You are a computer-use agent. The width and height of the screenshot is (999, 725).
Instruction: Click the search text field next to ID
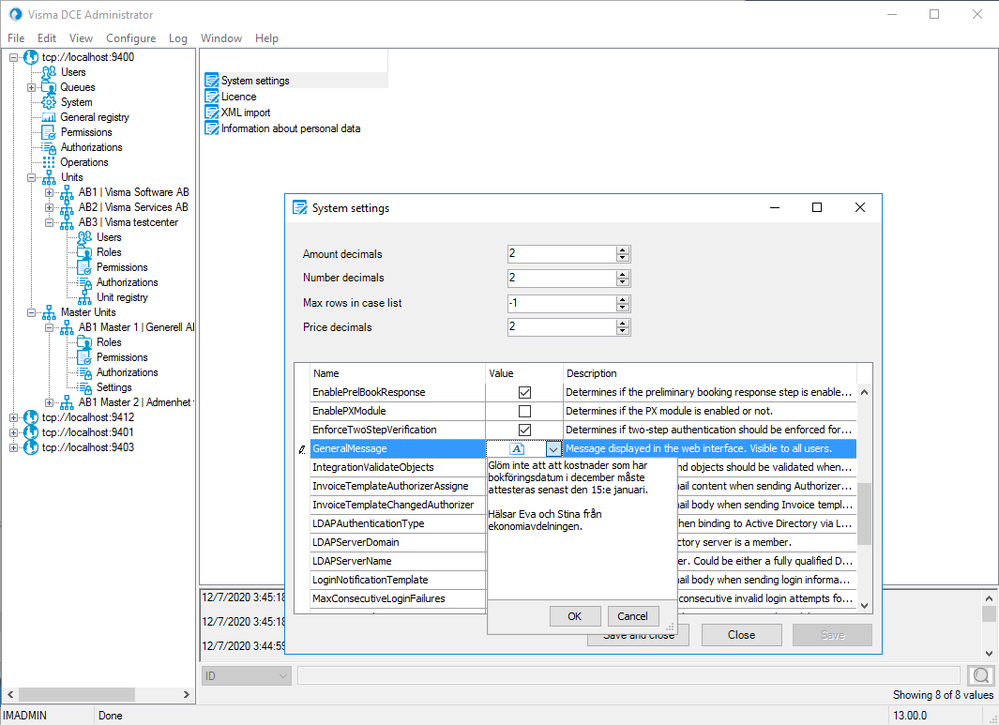(628, 676)
